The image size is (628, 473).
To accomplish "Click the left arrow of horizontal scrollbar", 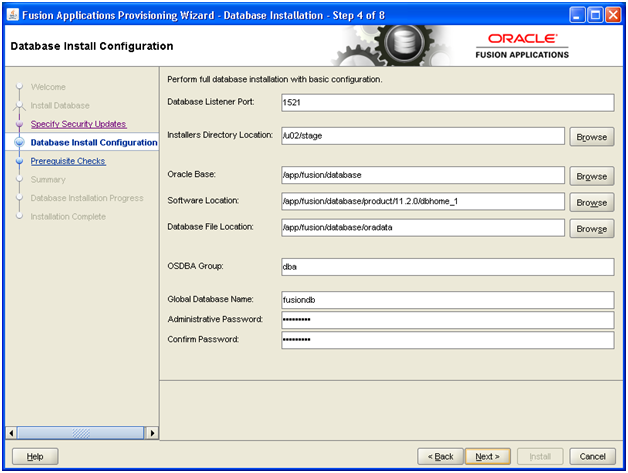I will [x=11, y=433].
